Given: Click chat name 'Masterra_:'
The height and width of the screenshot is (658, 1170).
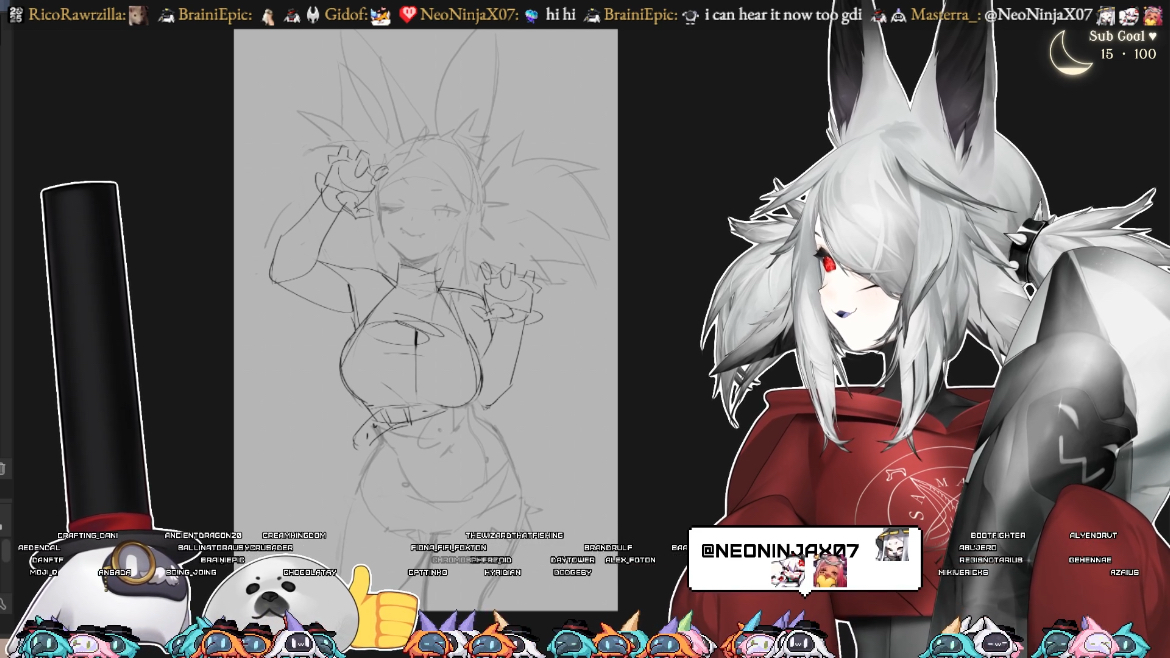Looking at the screenshot, I should [x=945, y=15].
